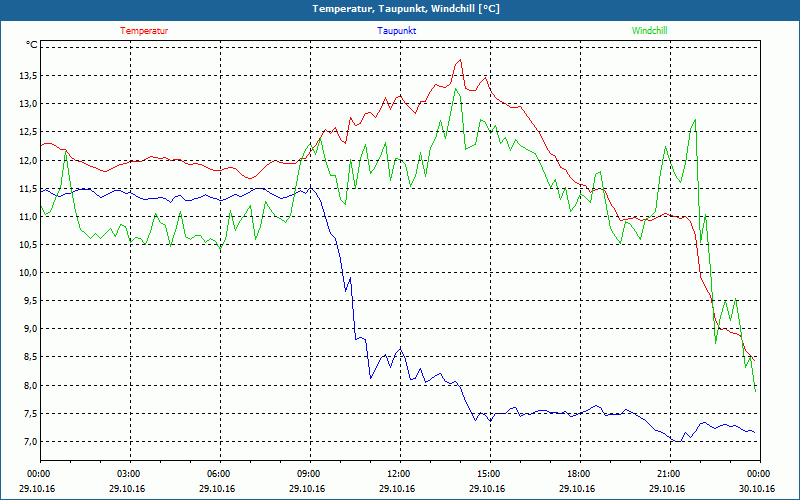Click the blue dew point minimum near 21:00
This screenshot has height=500, width=800.
click(x=678, y=441)
